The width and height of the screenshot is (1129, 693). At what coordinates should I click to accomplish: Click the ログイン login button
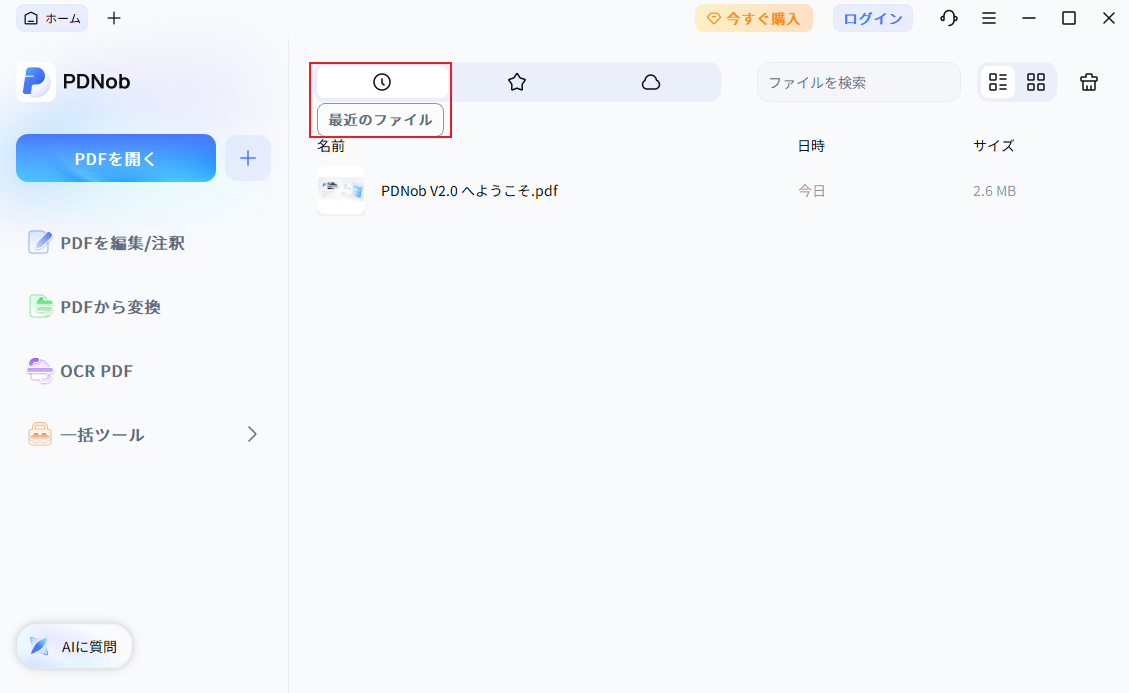tap(872, 18)
